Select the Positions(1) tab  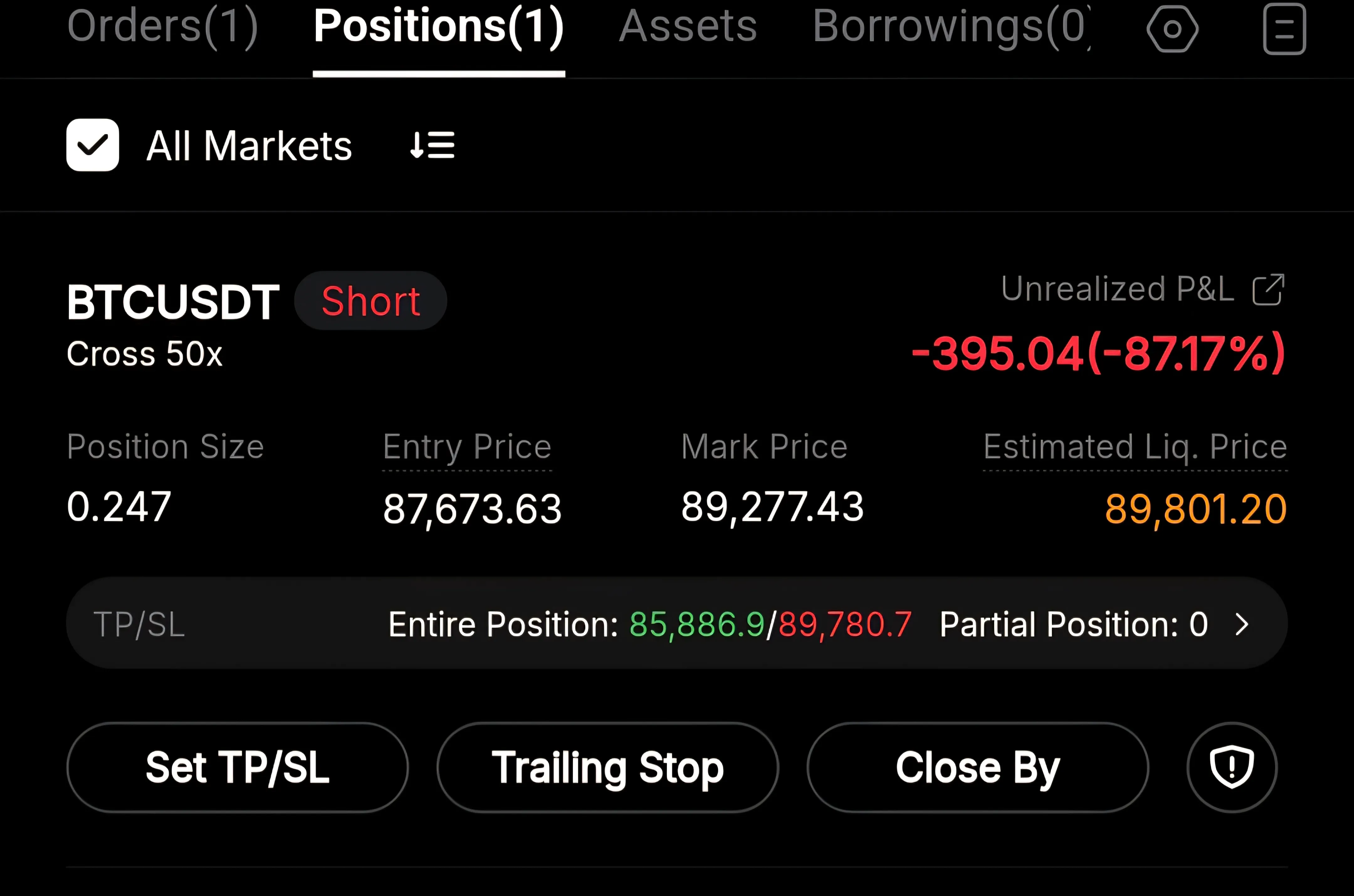(438, 26)
